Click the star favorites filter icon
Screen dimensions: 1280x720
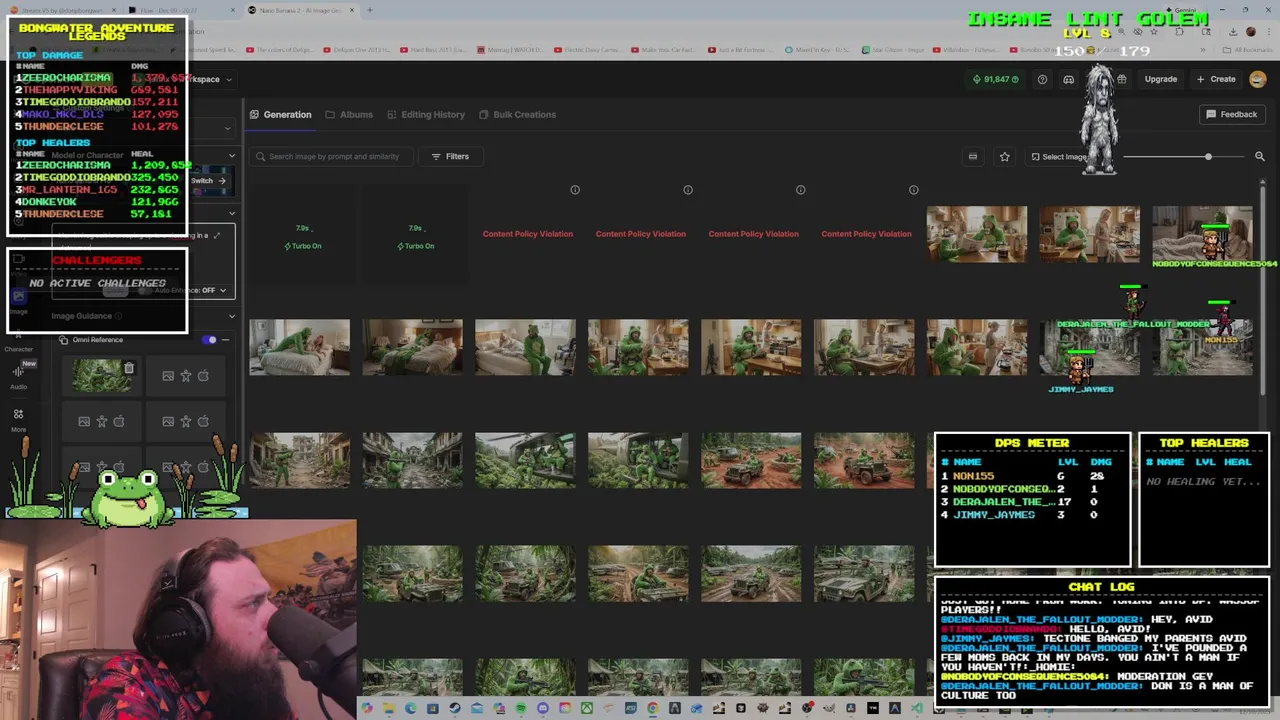1005,156
